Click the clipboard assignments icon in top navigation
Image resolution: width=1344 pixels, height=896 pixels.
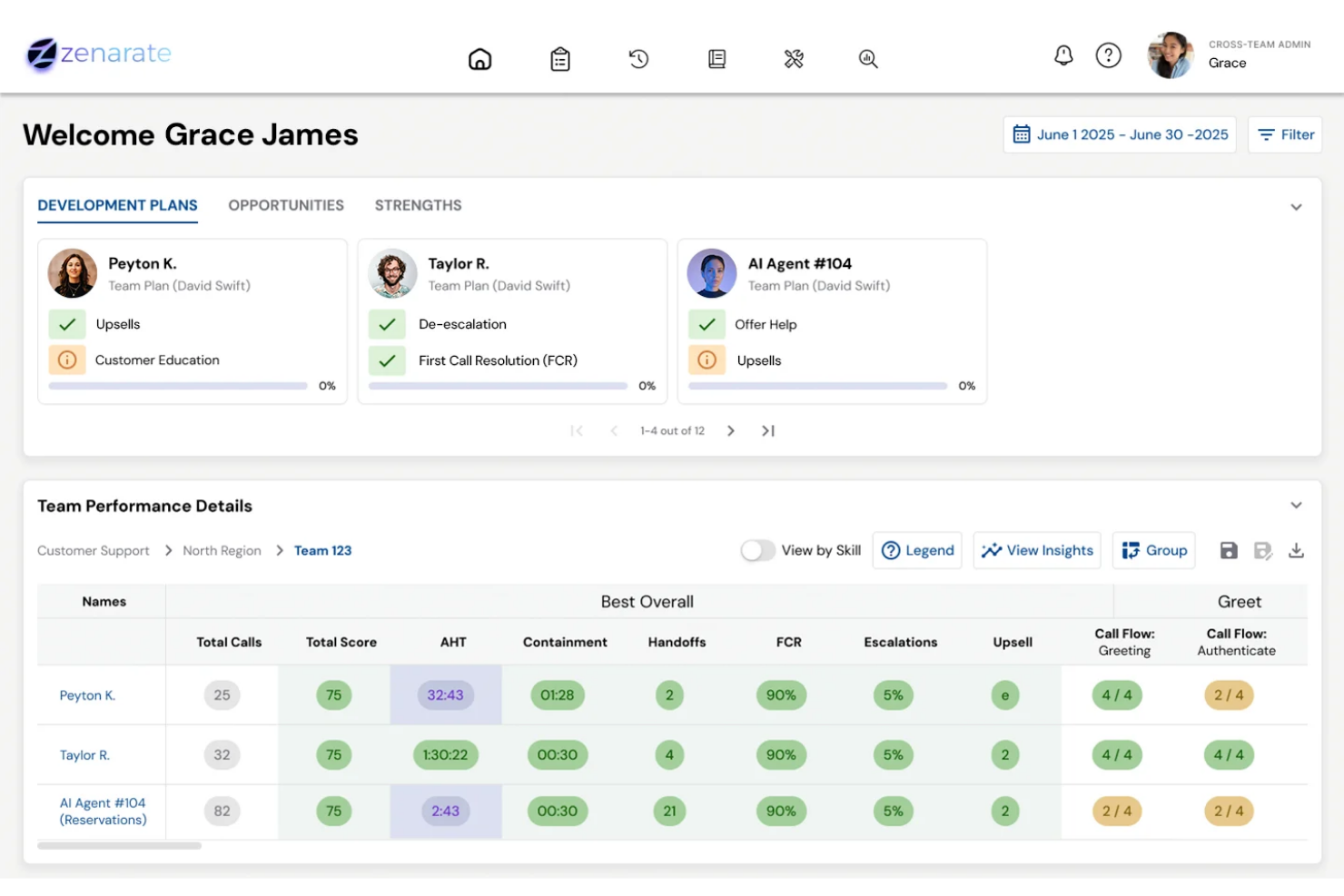(560, 58)
